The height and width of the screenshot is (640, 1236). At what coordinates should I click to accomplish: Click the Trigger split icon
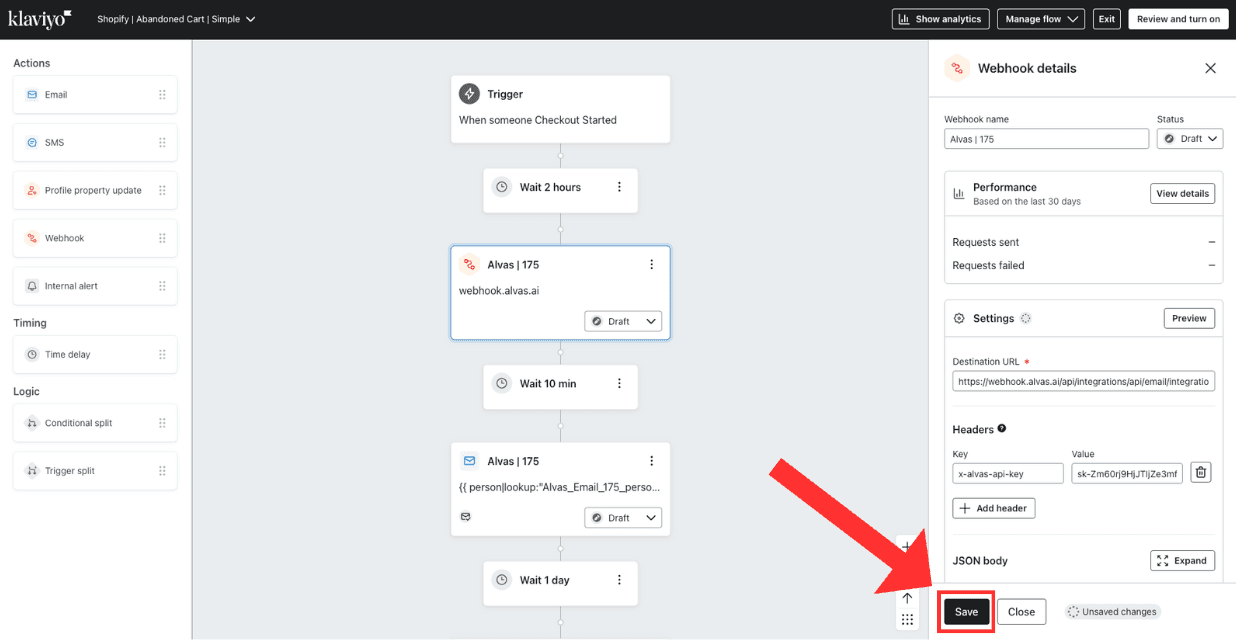[x=32, y=471]
